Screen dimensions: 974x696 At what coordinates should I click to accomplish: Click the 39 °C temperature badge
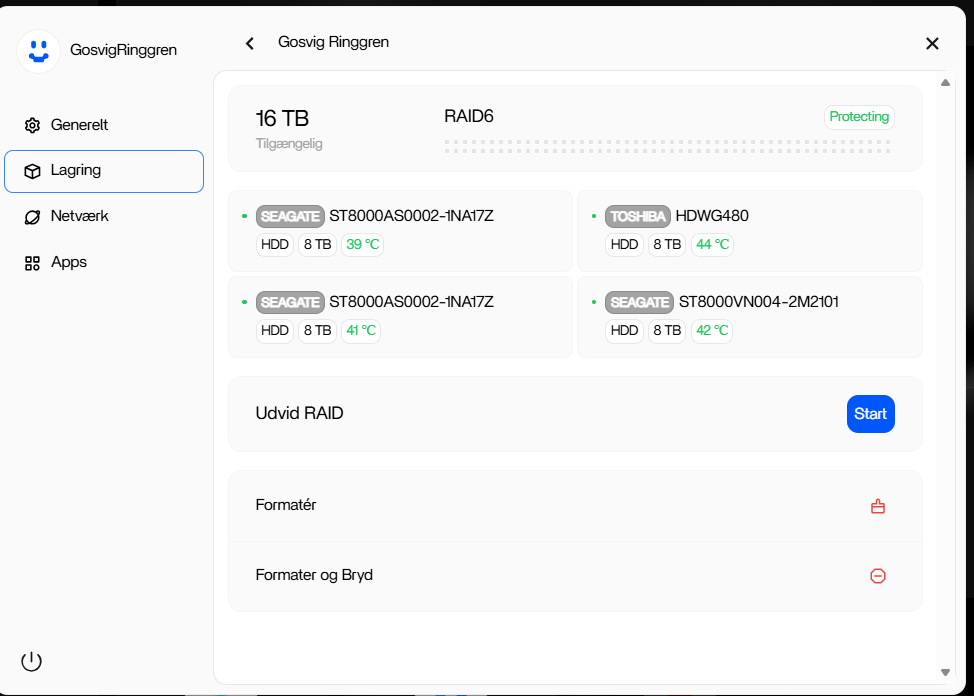pyautogui.click(x=362, y=245)
